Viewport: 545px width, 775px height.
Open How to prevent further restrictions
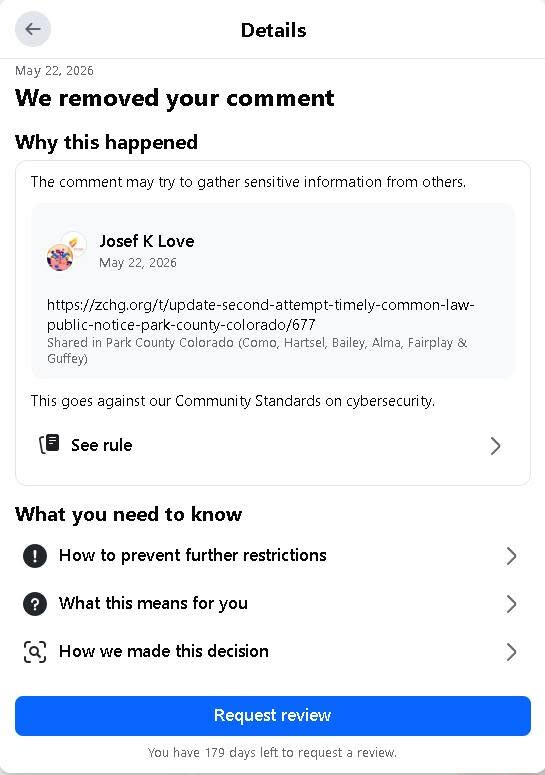pyautogui.click(x=273, y=556)
